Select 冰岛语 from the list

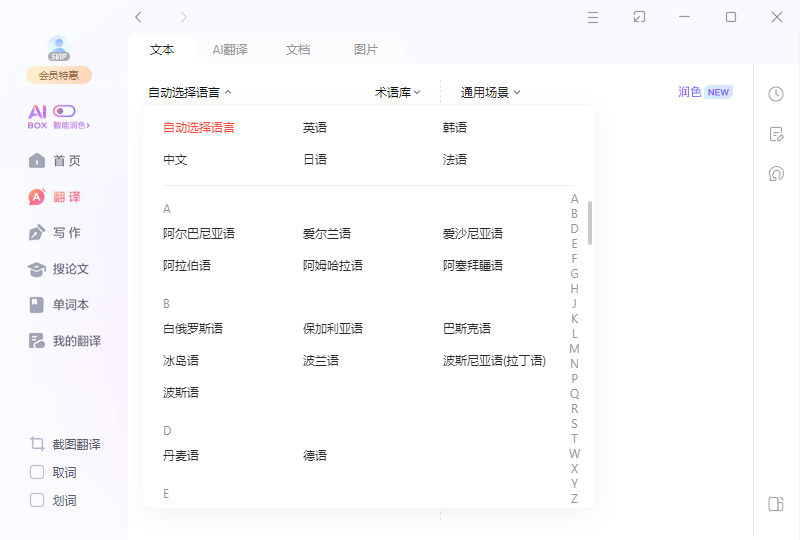pos(181,361)
